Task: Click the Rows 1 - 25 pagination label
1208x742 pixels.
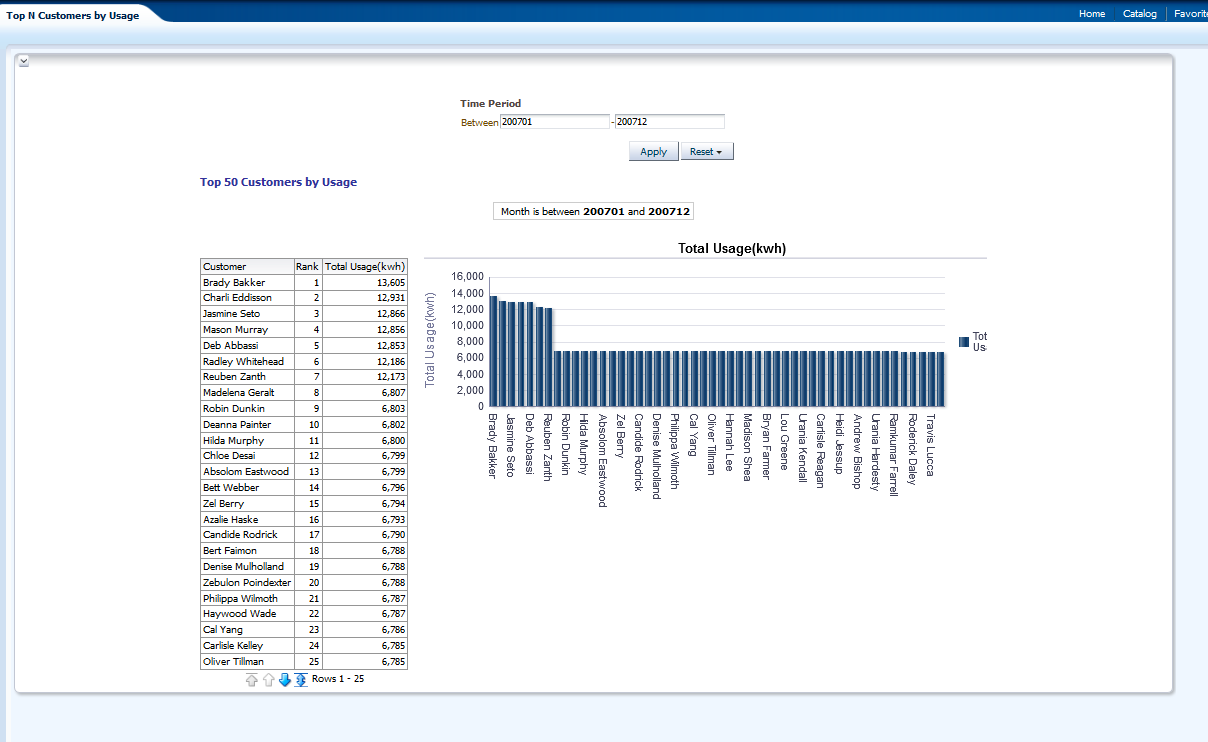Action: tap(338, 679)
